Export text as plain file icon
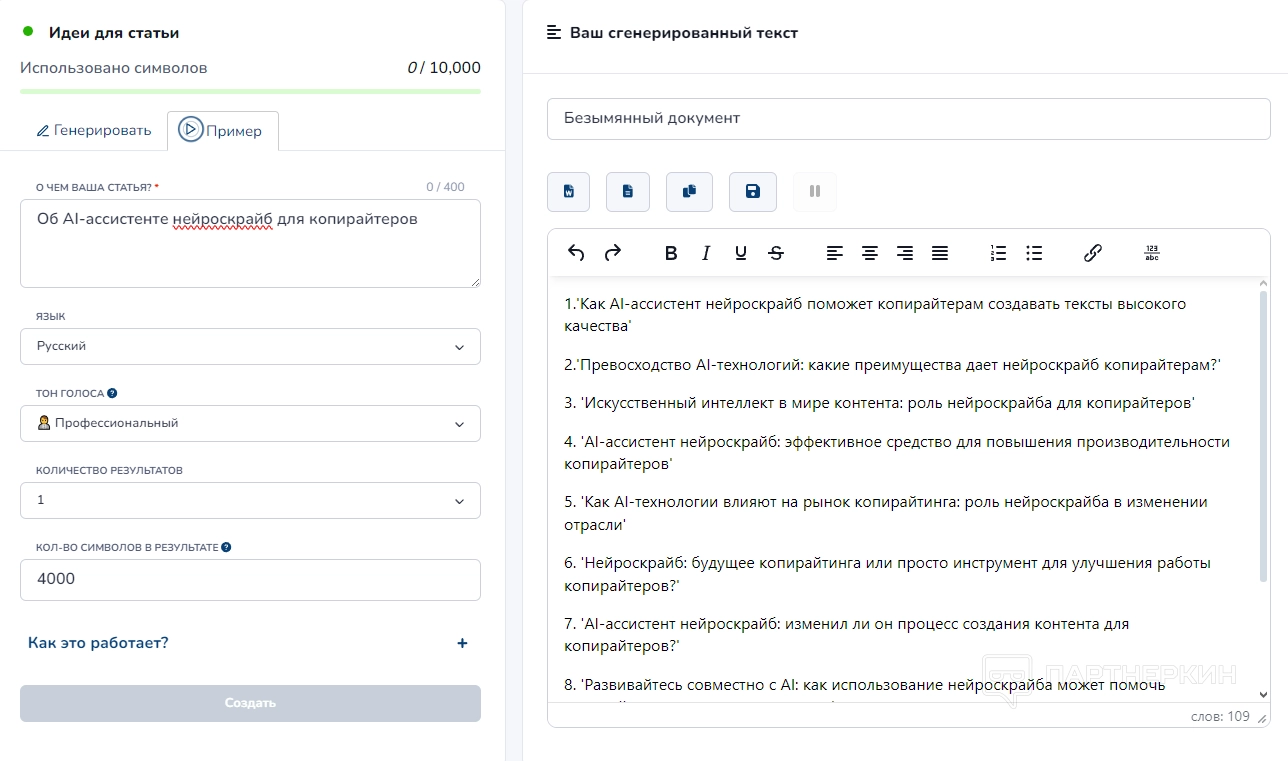This screenshot has height=761, width=1288. [x=628, y=192]
